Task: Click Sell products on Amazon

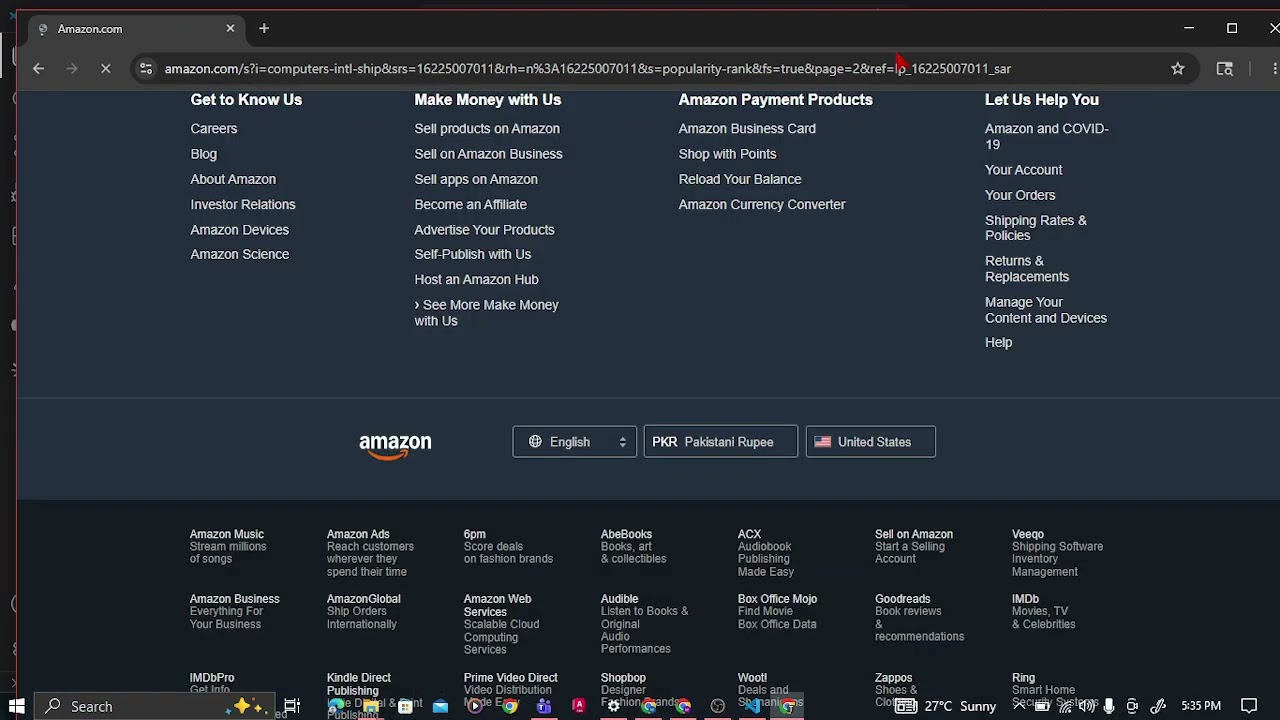Action: point(487,129)
